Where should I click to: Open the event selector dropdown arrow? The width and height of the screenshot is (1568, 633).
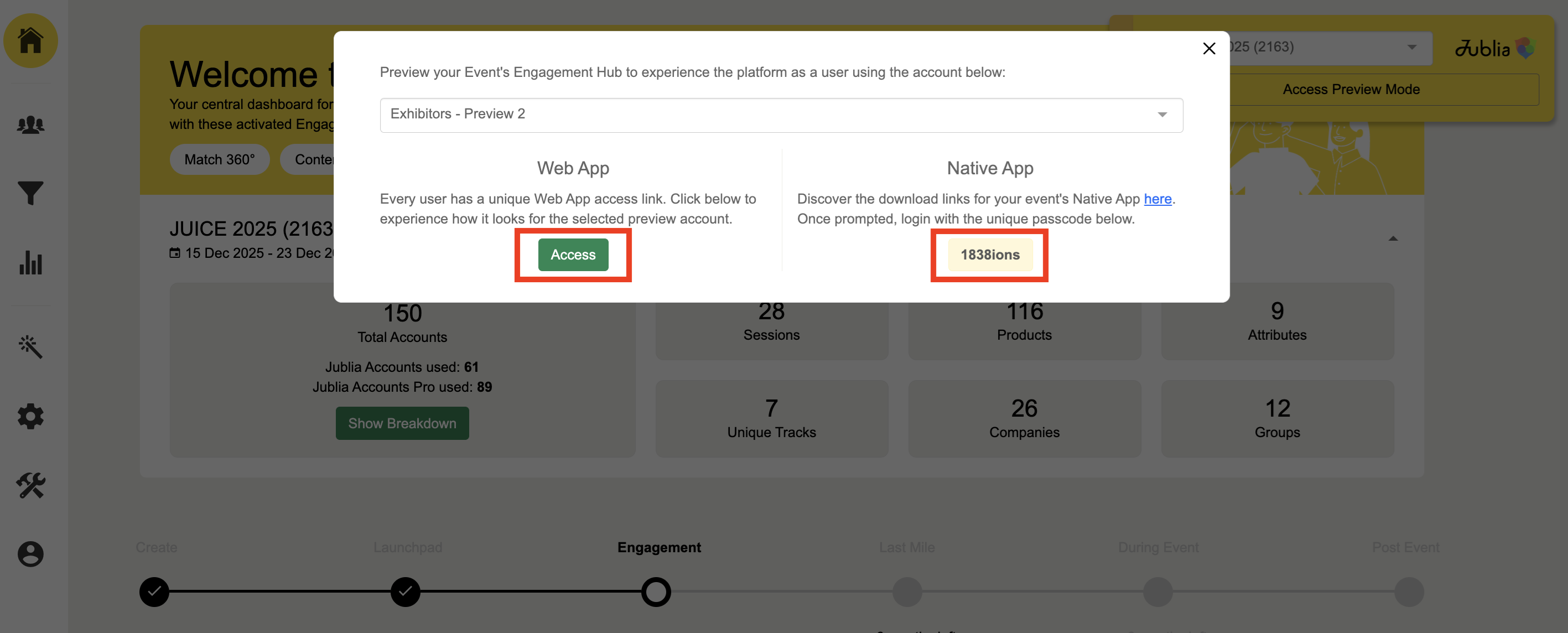click(x=1411, y=47)
